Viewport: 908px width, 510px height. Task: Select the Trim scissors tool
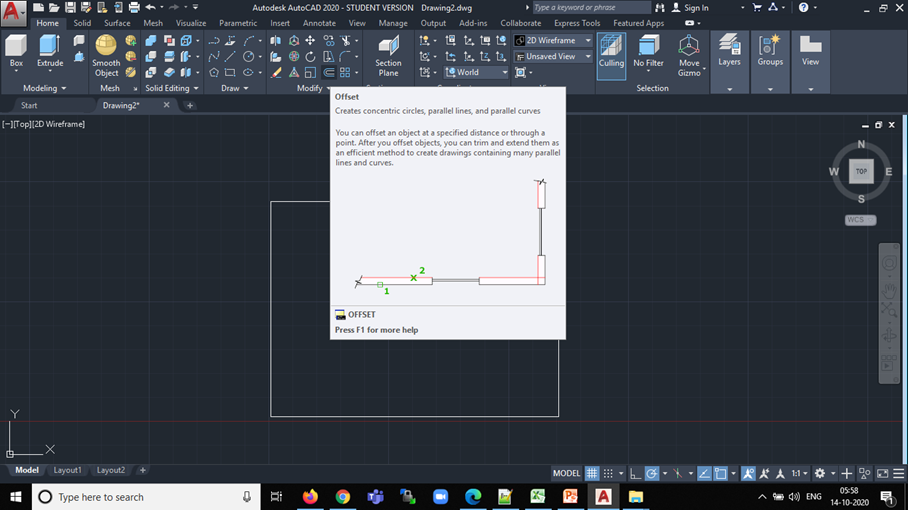346,41
